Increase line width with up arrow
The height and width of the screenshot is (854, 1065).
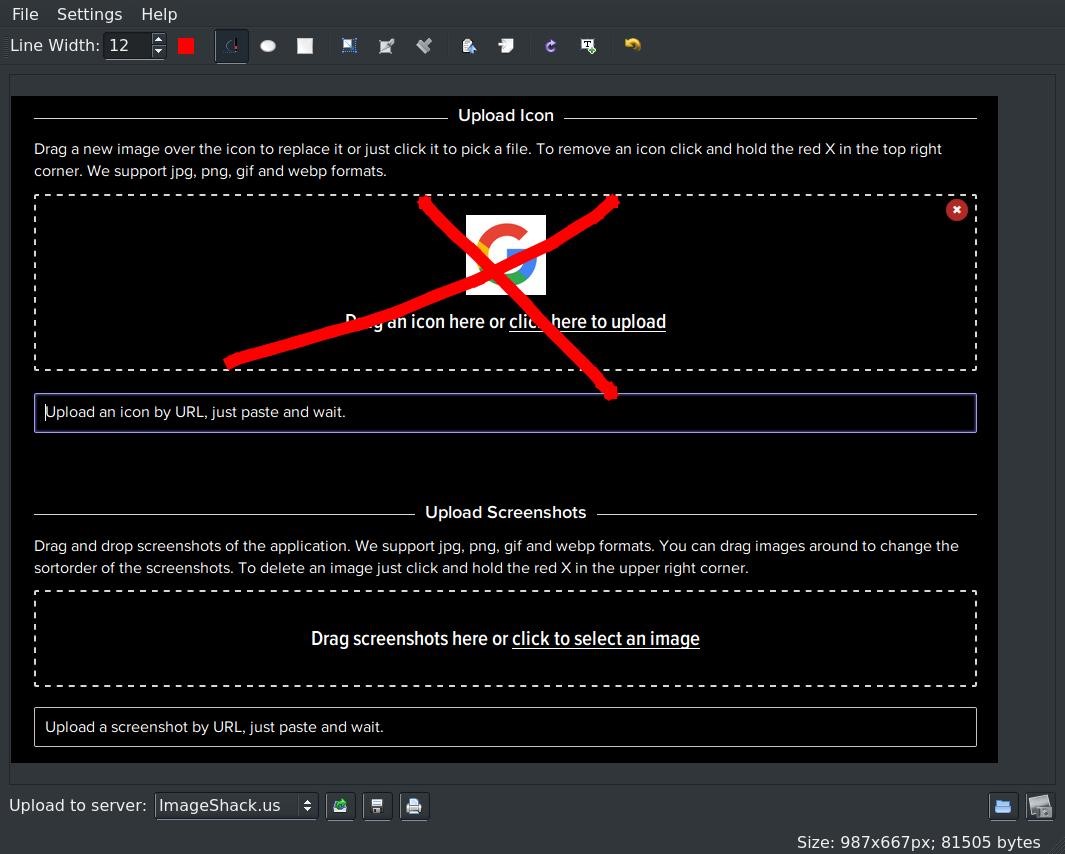point(158,39)
